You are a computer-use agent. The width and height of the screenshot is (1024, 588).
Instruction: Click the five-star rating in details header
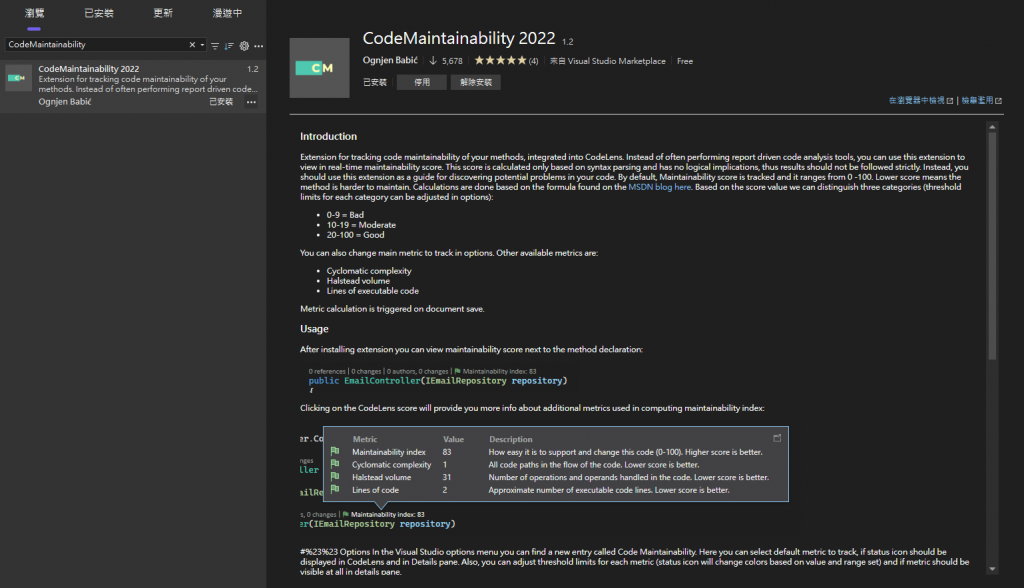coord(500,60)
